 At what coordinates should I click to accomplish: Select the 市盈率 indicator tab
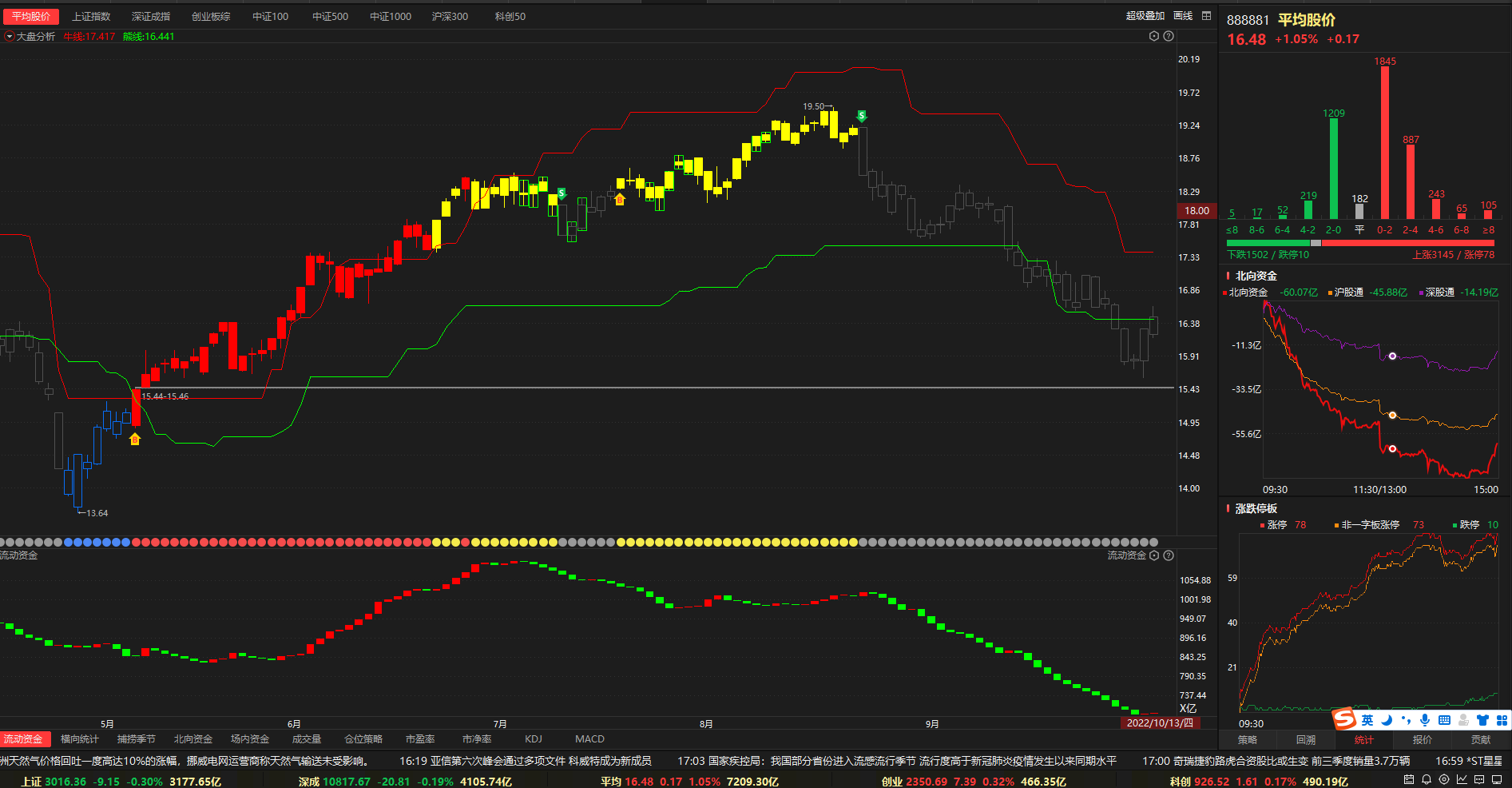(x=420, y=739)
